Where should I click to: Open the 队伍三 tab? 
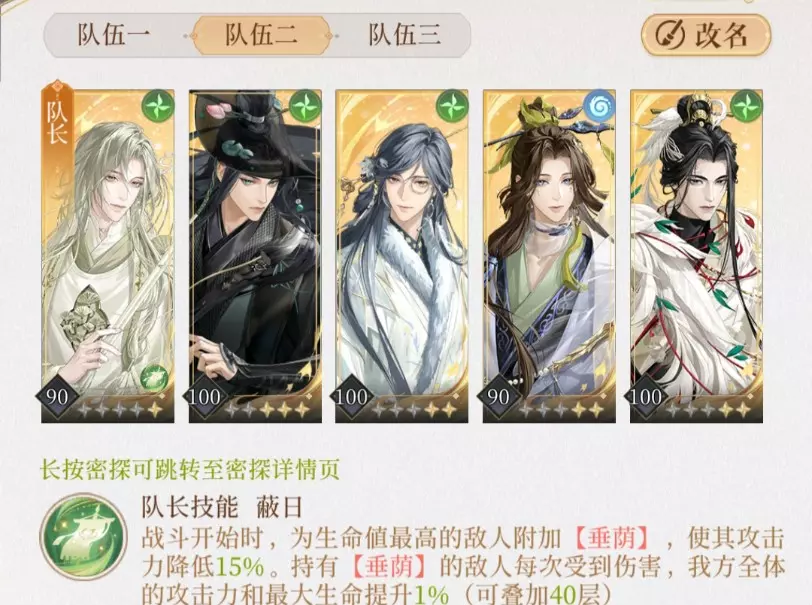coord(404,35)
